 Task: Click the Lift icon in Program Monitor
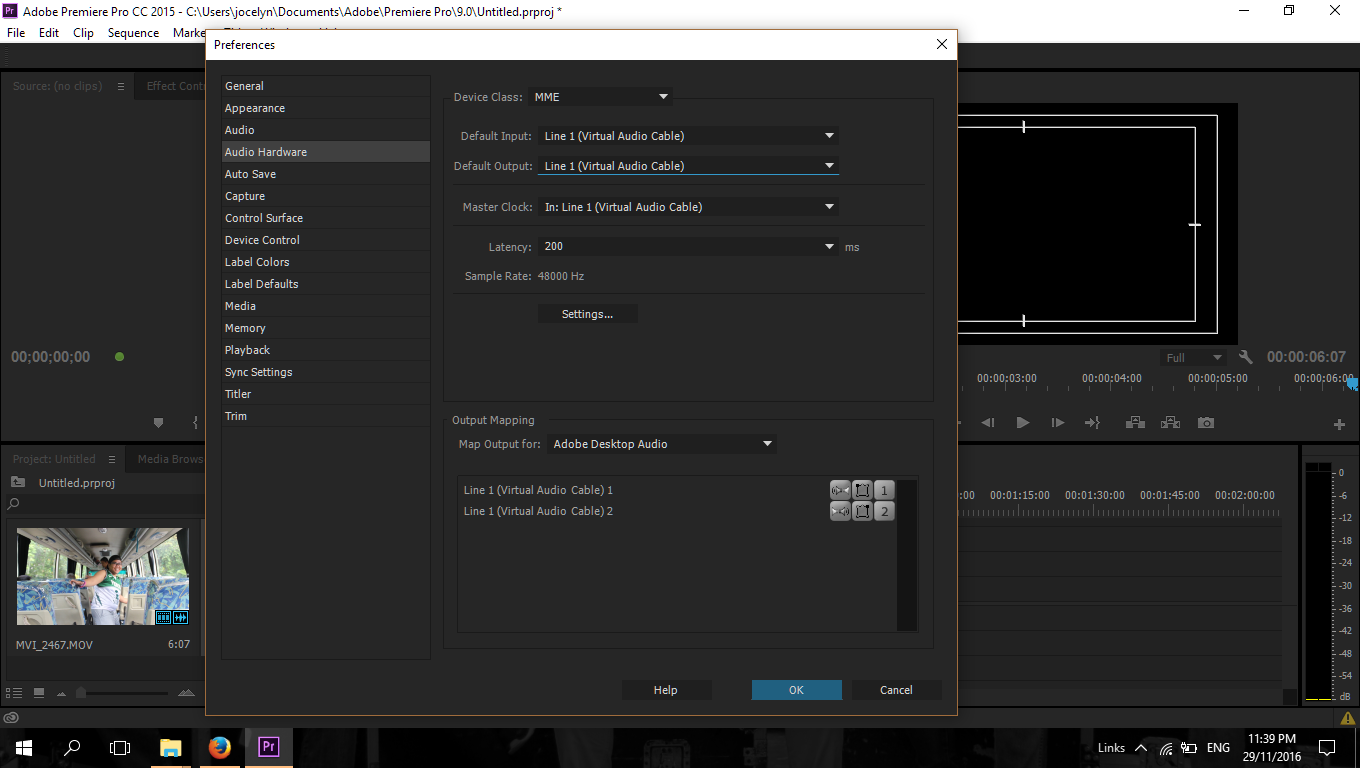(x=1135, y=423)
